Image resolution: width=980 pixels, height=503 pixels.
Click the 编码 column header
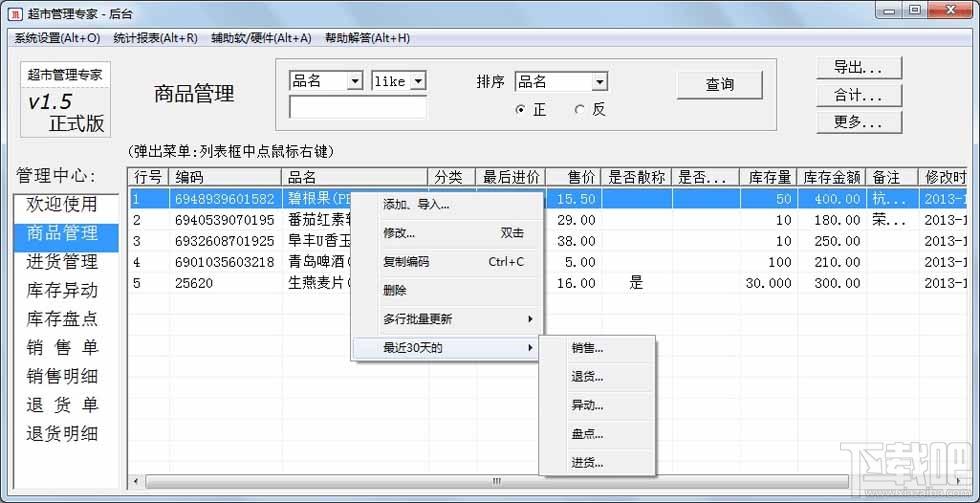(226, 177)
